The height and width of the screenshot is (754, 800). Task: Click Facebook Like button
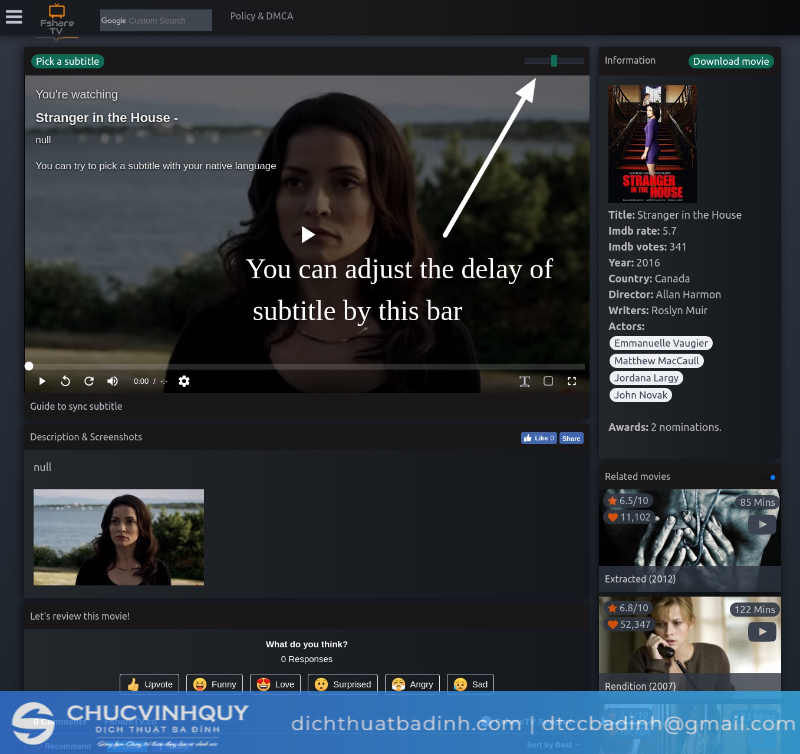tap(539, 438)
